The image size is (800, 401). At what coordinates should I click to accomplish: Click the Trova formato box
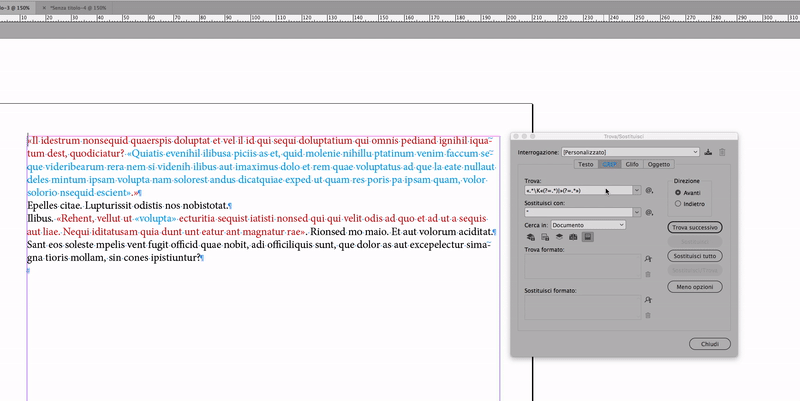tap(583, 266)
